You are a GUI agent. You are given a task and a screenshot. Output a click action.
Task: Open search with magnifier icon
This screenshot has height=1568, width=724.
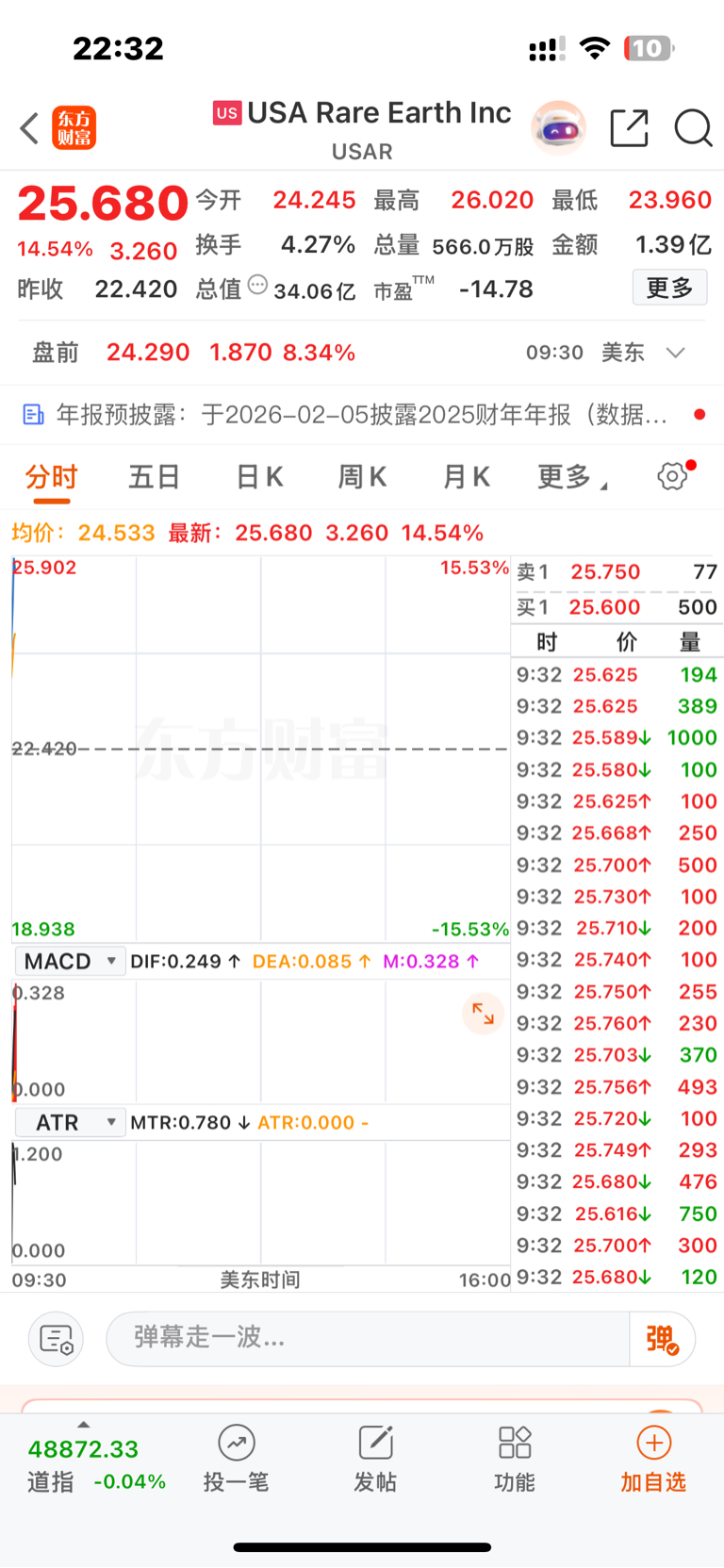pyautogui.click(x=693, y=128)
